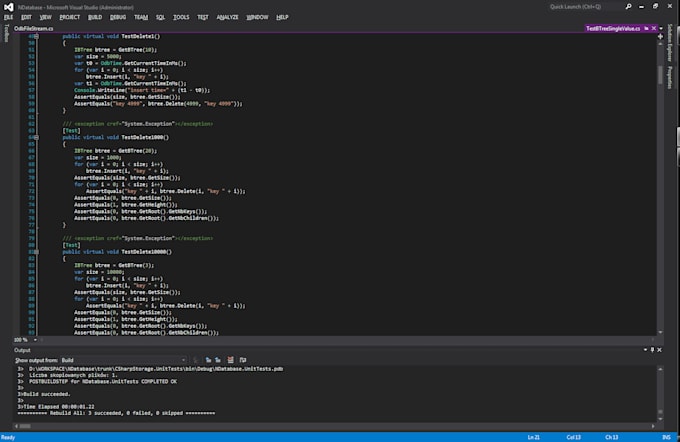Click the 'Ready' status bar text
This screenshot has height=442, width=680.
coord(8,437)
